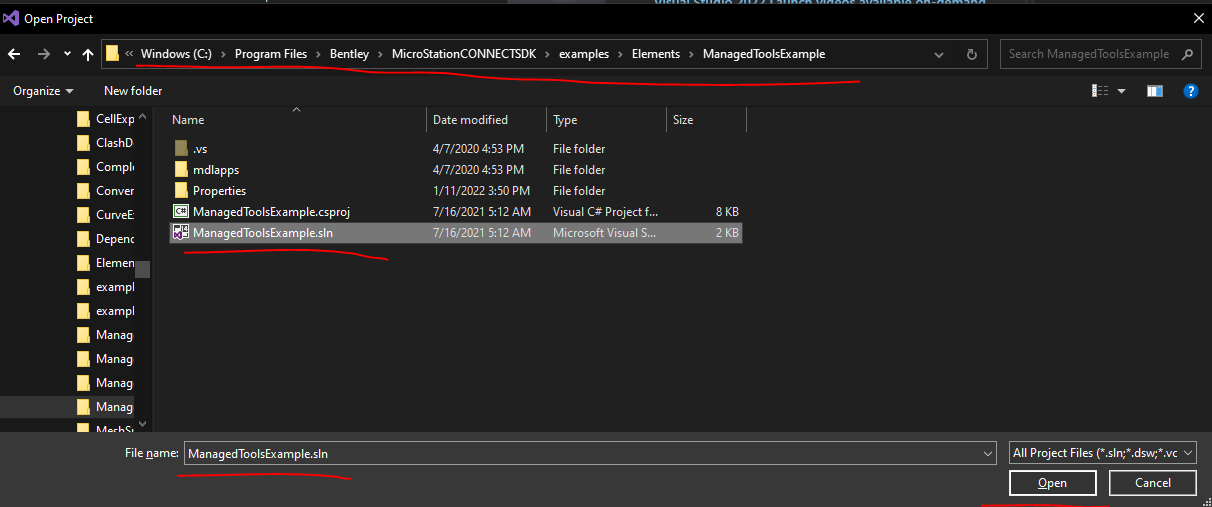This screenshot has width=1212, height=507.
Task: Select CurveE folder in navigation tree
Action: pos(105,214)
